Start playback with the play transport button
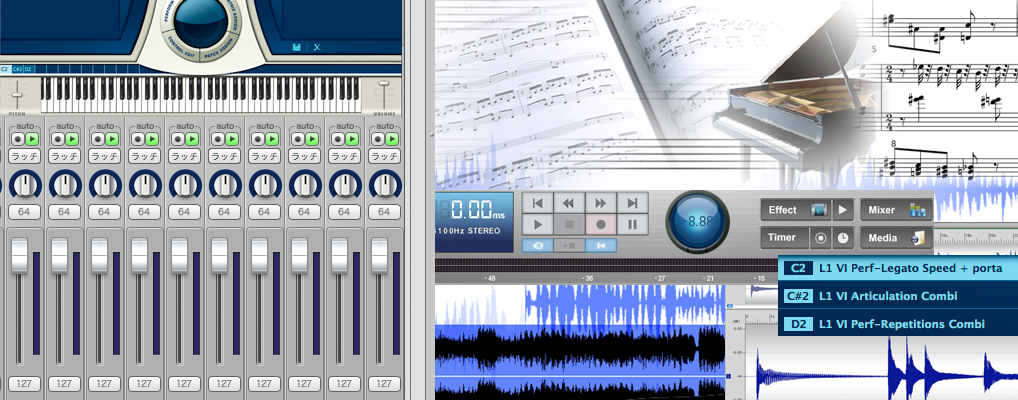This screenshot has height=400, width=1018. [x=538, y=225]
